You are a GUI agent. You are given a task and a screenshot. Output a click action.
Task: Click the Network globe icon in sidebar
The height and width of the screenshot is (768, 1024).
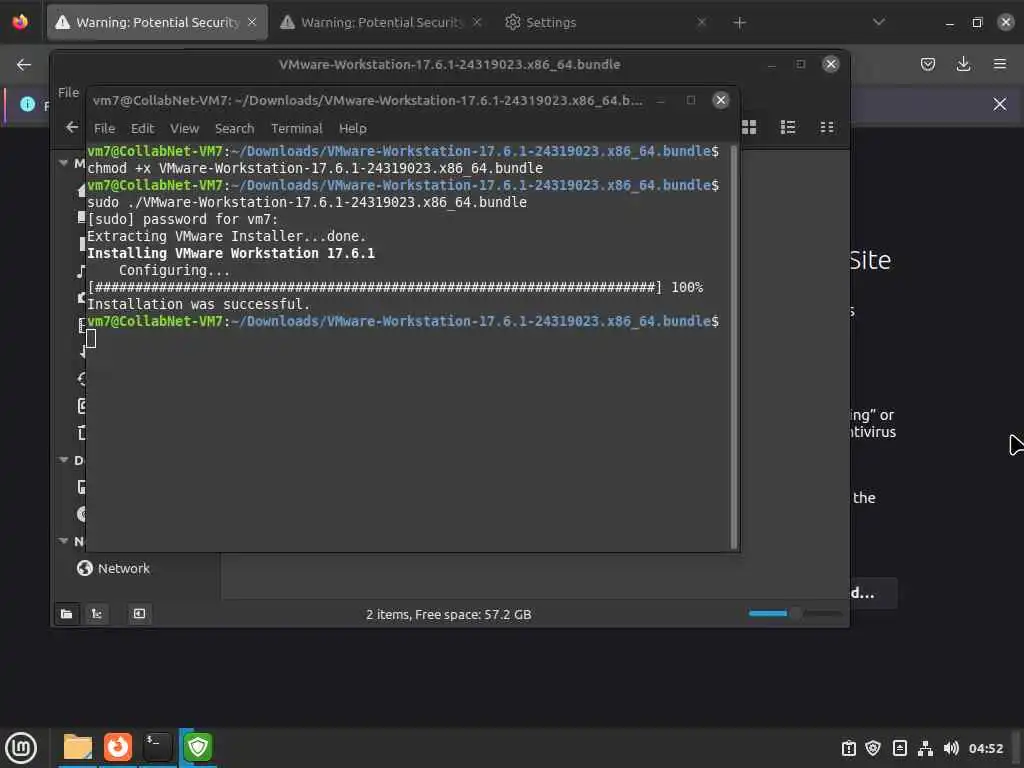[84, 568]
